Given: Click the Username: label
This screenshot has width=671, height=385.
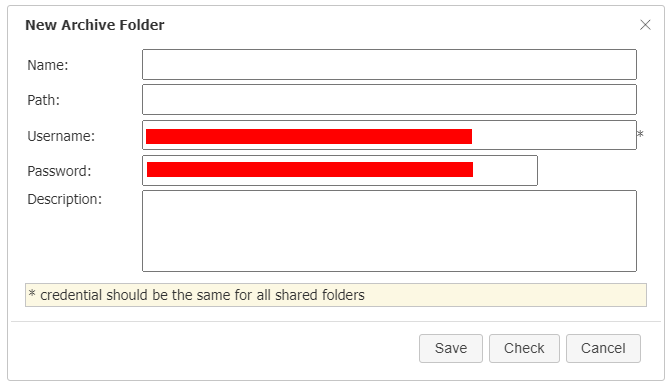Looking at the screenshot, I should click(61, 136).
